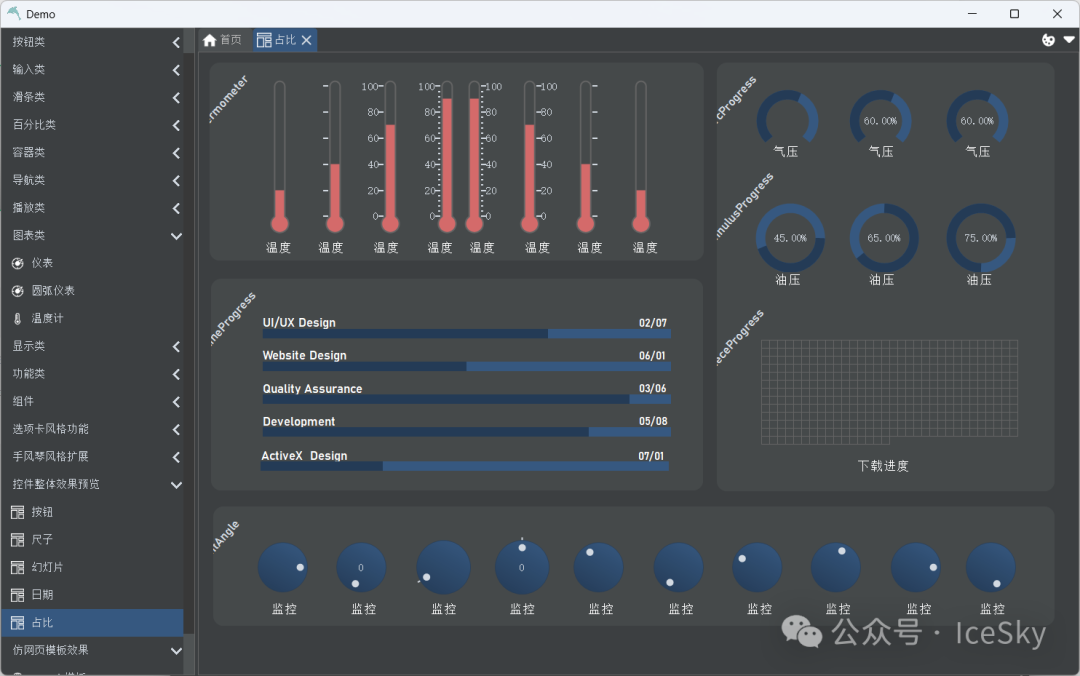Click the UI/UX Design progress bar
Screen dimensions: 1080x676
click(x=466, y=334)
